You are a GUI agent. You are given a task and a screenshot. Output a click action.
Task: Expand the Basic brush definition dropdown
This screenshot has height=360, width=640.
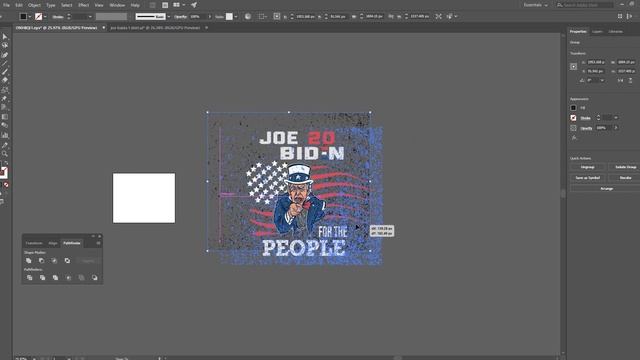pos(169,17)
